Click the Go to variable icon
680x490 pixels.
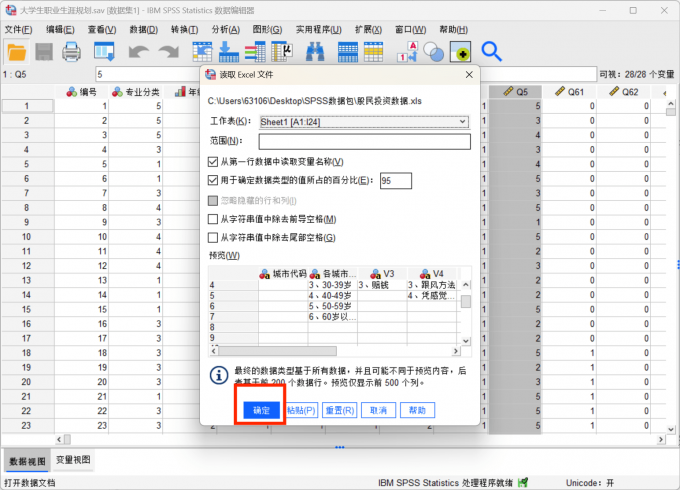(x=229, y=52)
